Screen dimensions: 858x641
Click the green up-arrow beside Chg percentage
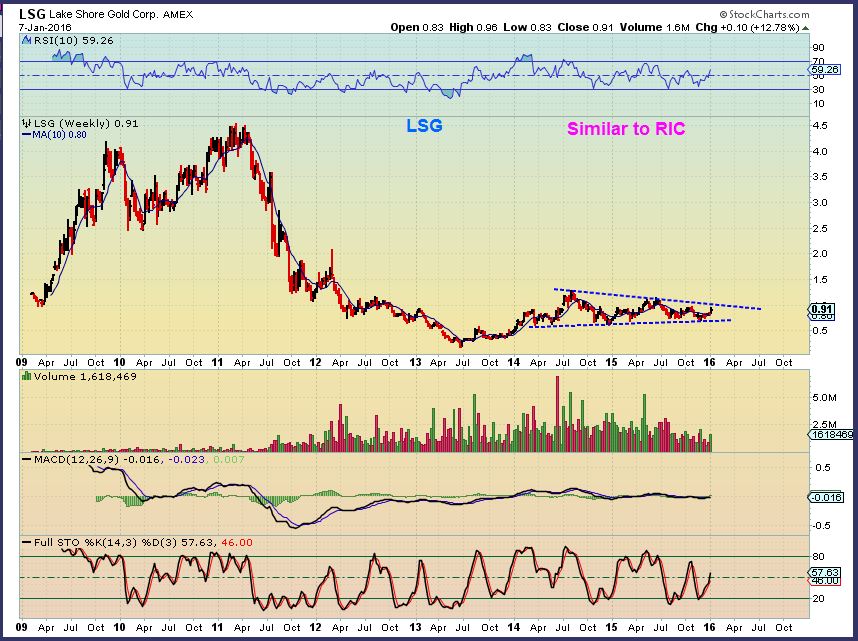pos(805,27)
